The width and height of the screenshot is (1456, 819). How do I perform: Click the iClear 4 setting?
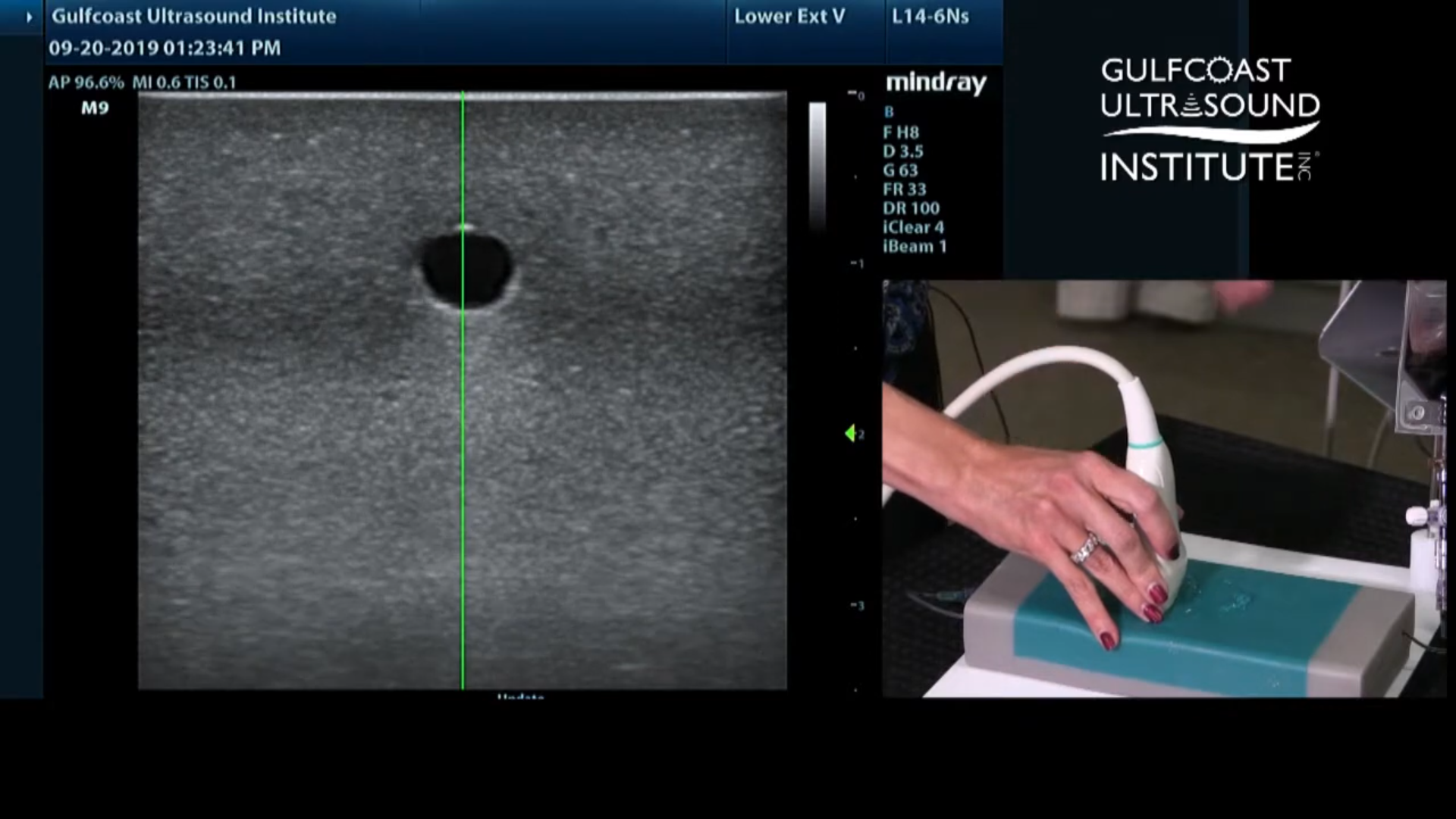click(913, 227)
